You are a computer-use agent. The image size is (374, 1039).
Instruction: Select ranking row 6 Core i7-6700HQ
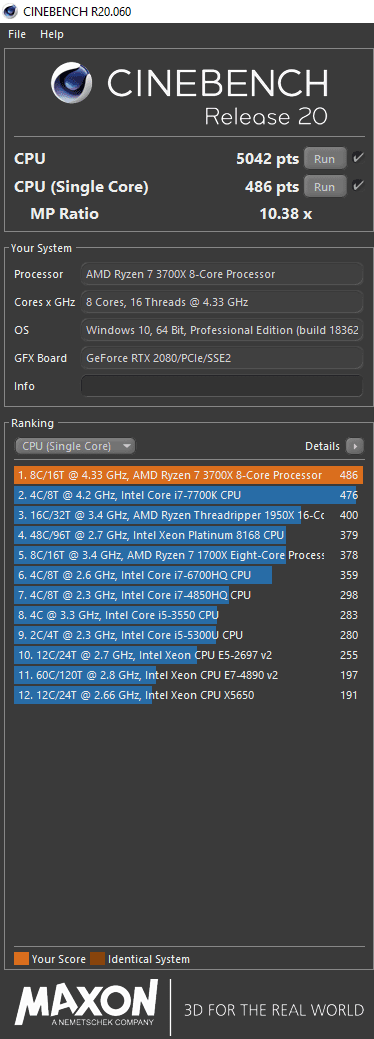[188, 575]
